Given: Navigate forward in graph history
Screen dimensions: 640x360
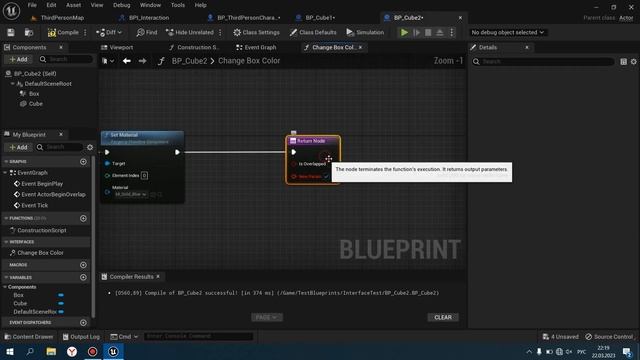Looking at the screenshot, I should coord(142,61).
